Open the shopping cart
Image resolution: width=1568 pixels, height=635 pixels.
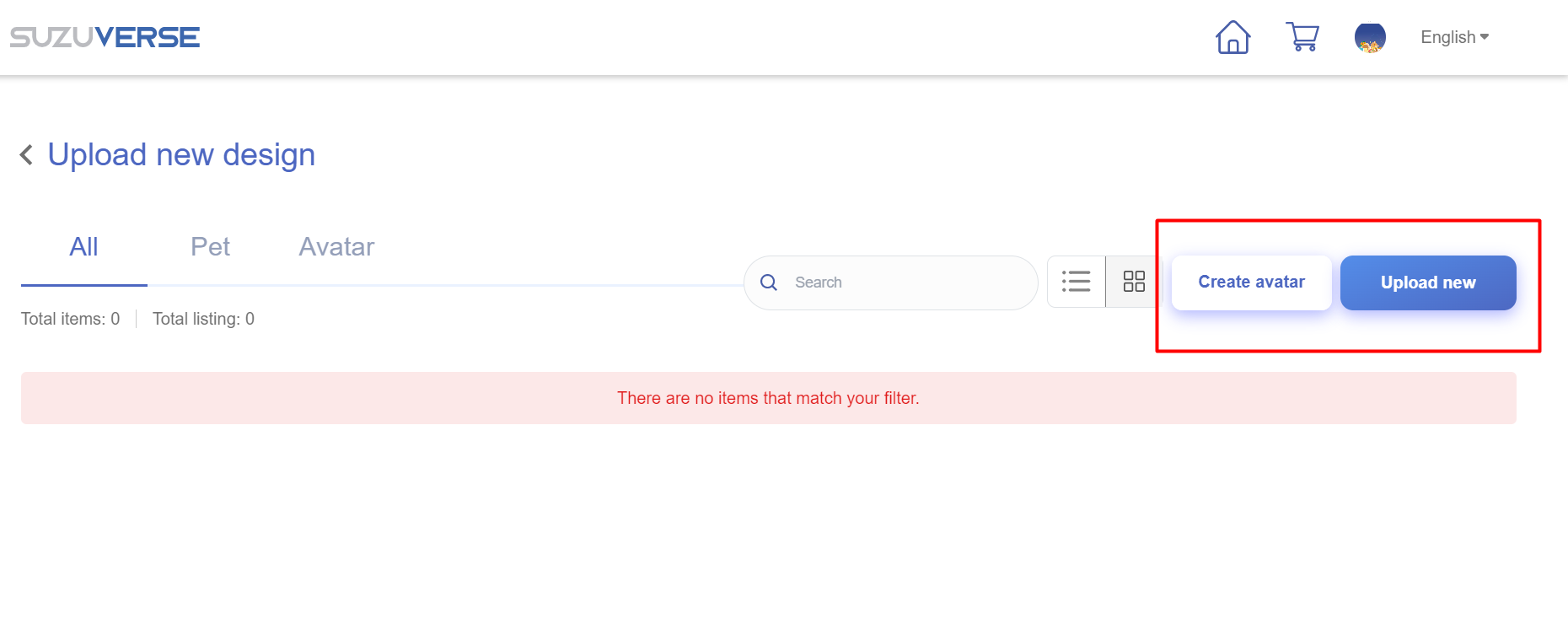tap(1302, 37)
